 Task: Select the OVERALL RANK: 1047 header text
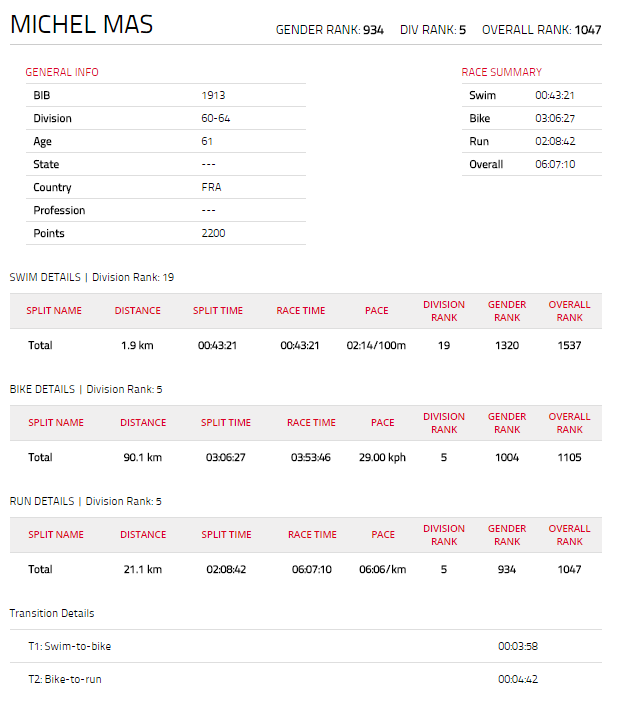542,30
